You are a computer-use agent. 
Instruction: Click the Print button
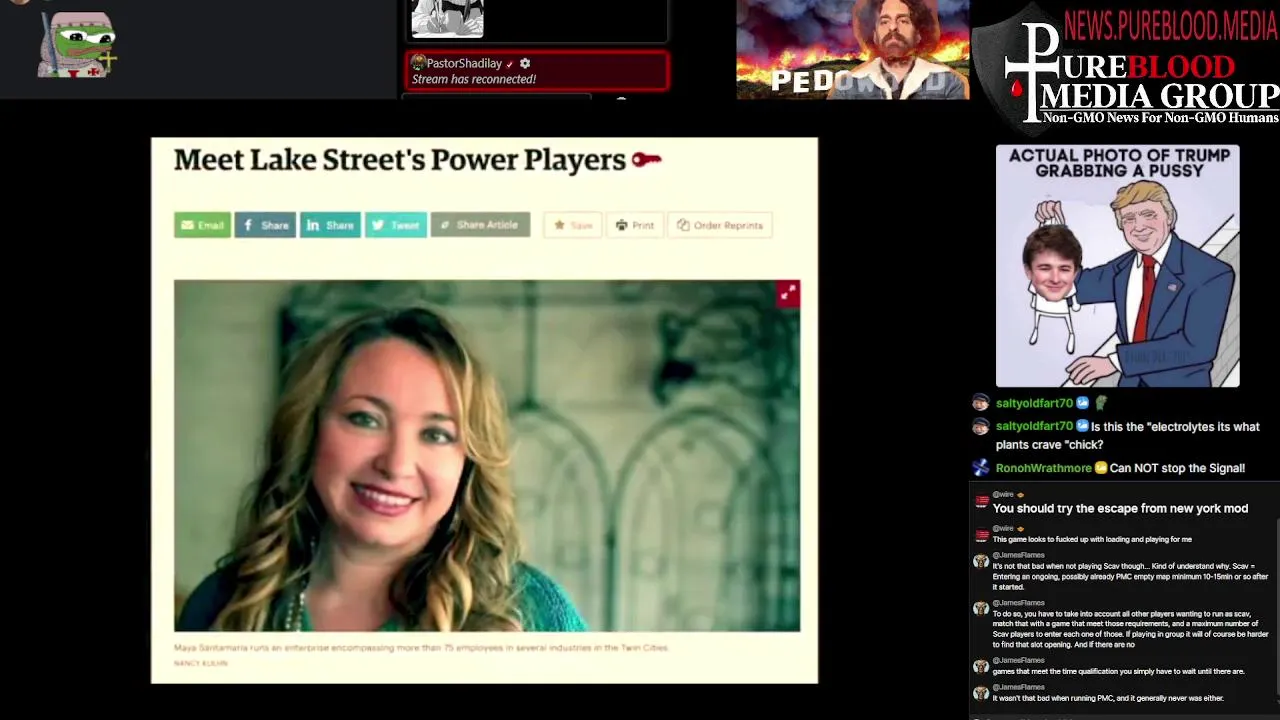[x=635, y=225]
